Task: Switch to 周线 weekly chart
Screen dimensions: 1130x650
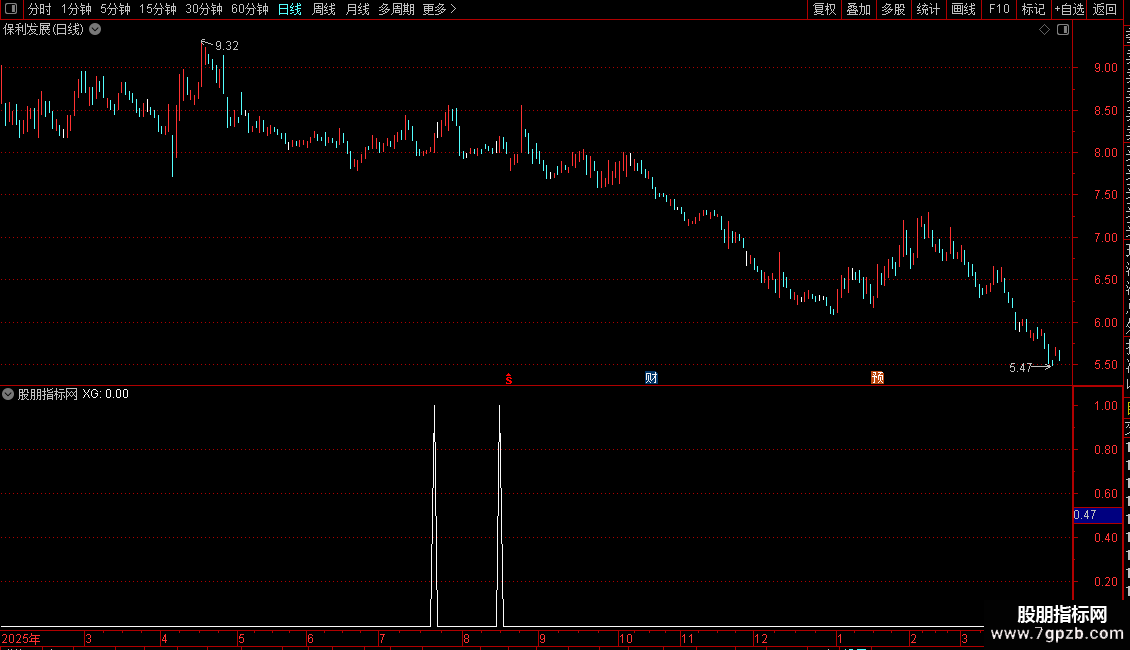Action: click(x=324, y=9)
